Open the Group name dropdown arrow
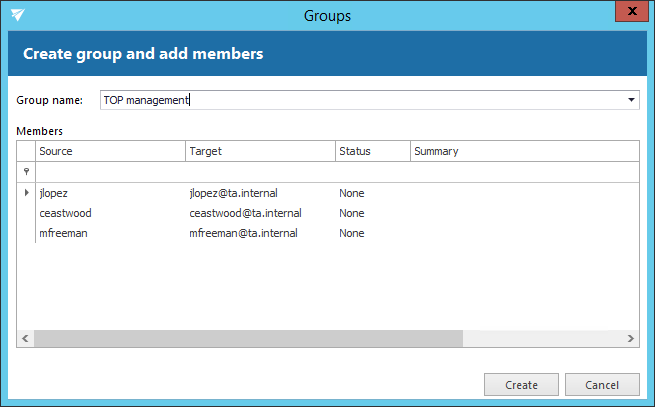 631,100
